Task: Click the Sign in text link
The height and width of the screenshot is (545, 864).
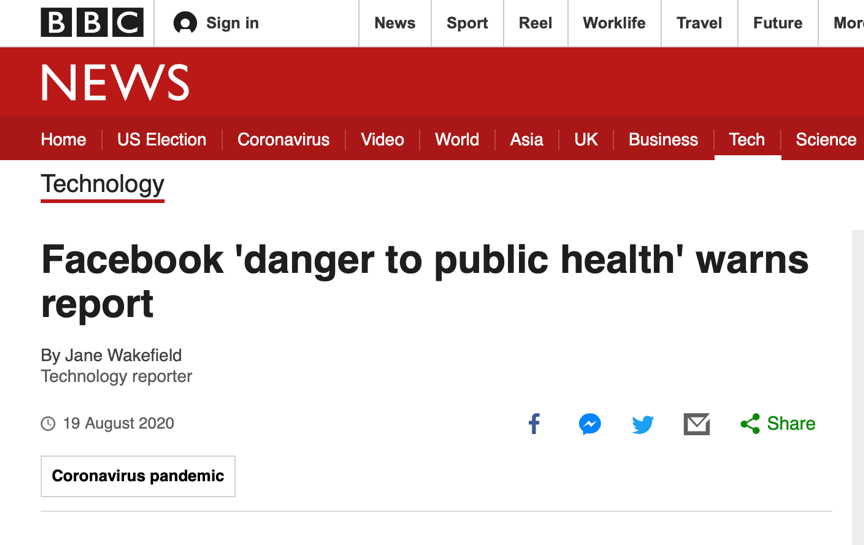Action: pyautogui.click(x=232, y=23)
